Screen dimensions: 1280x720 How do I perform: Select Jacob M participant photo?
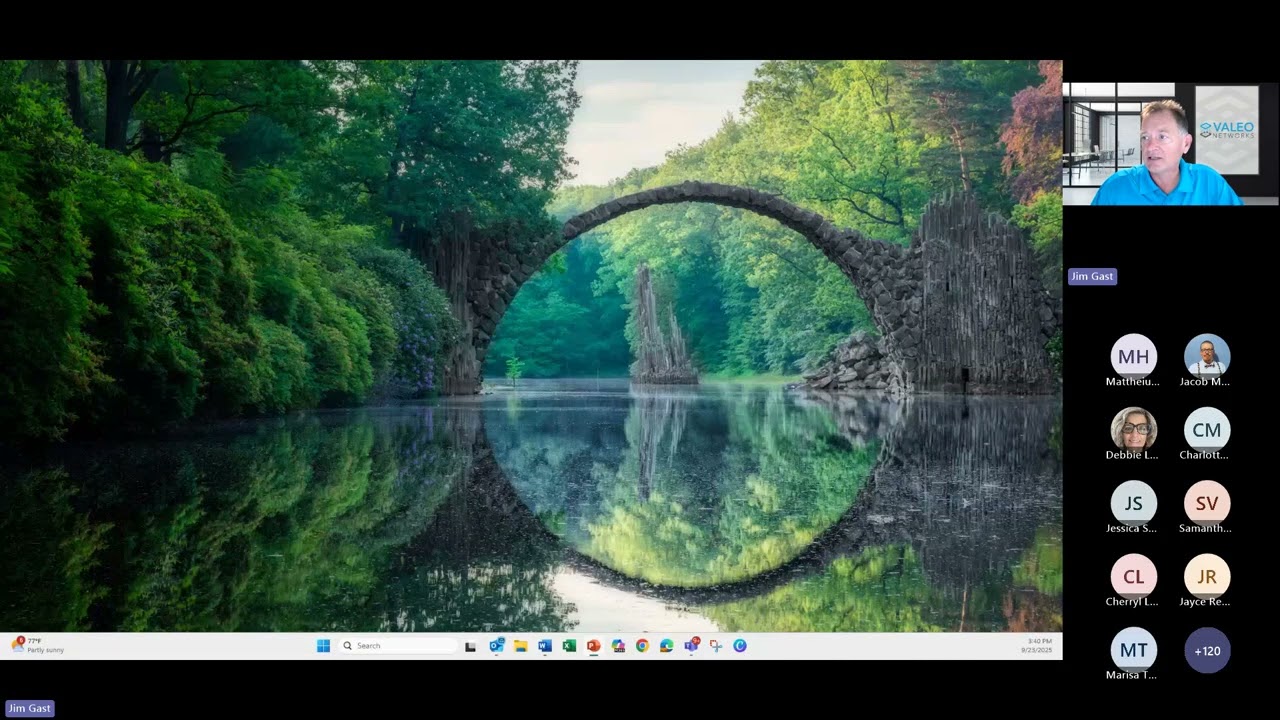point(1207,357)
